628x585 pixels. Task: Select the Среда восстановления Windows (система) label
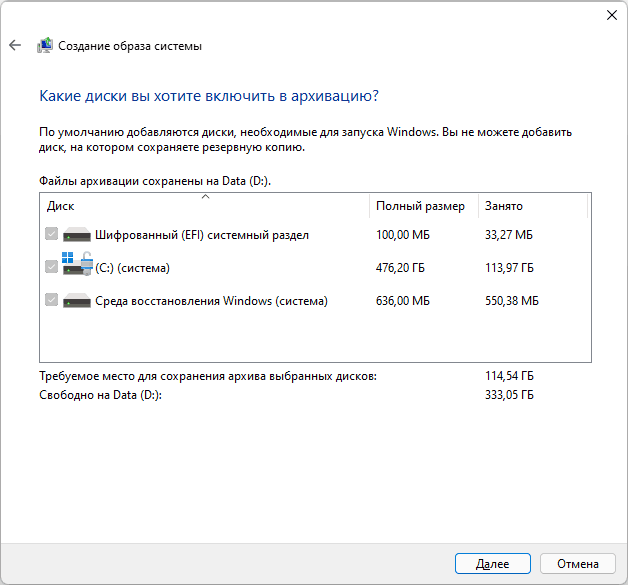coord(211,301)
